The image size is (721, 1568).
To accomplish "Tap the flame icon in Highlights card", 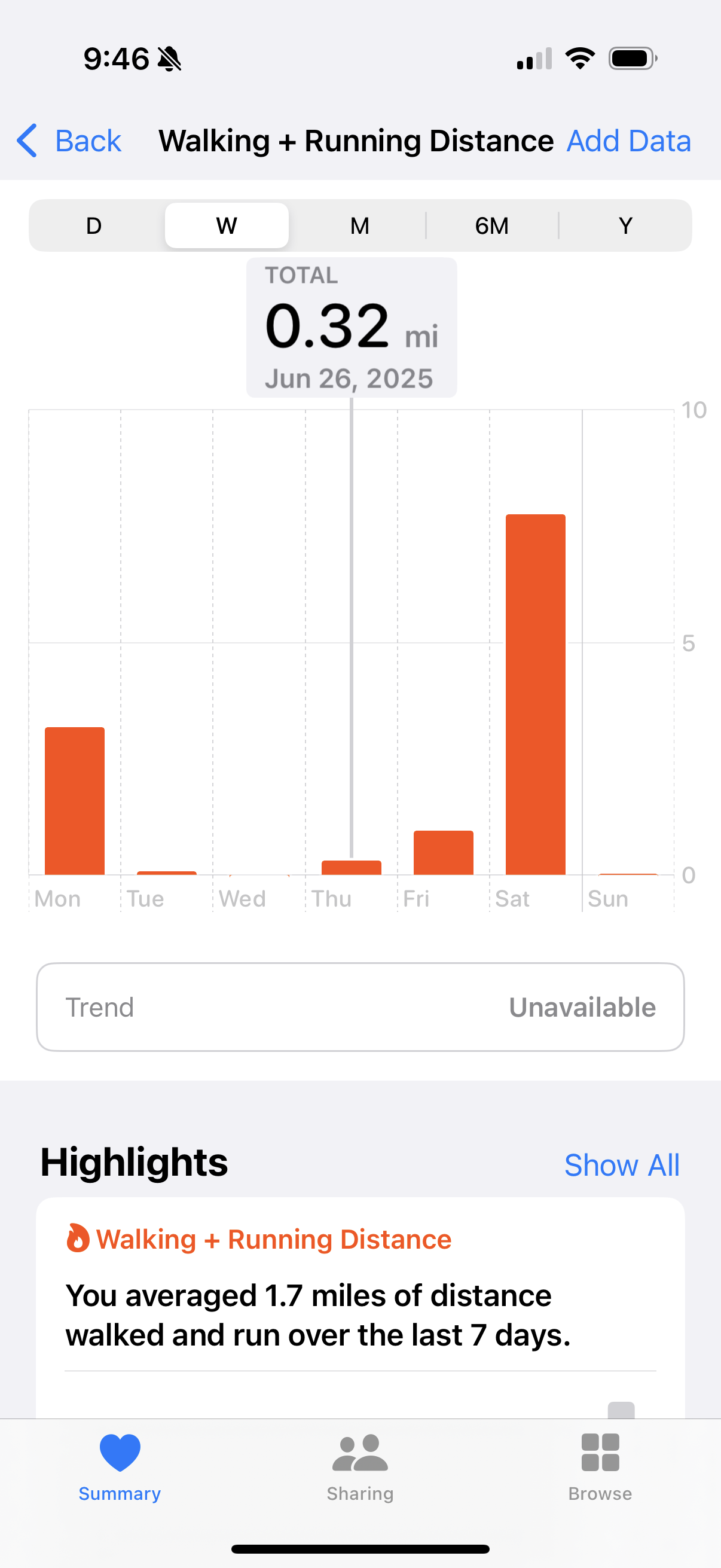I will [77, 1238].
